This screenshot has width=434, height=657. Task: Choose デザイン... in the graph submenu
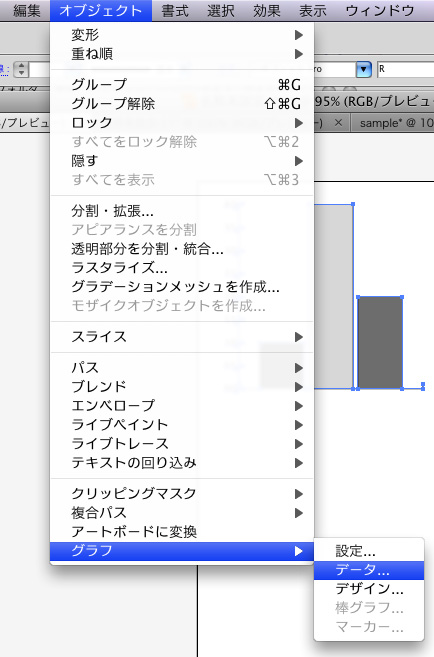point(369,589)
